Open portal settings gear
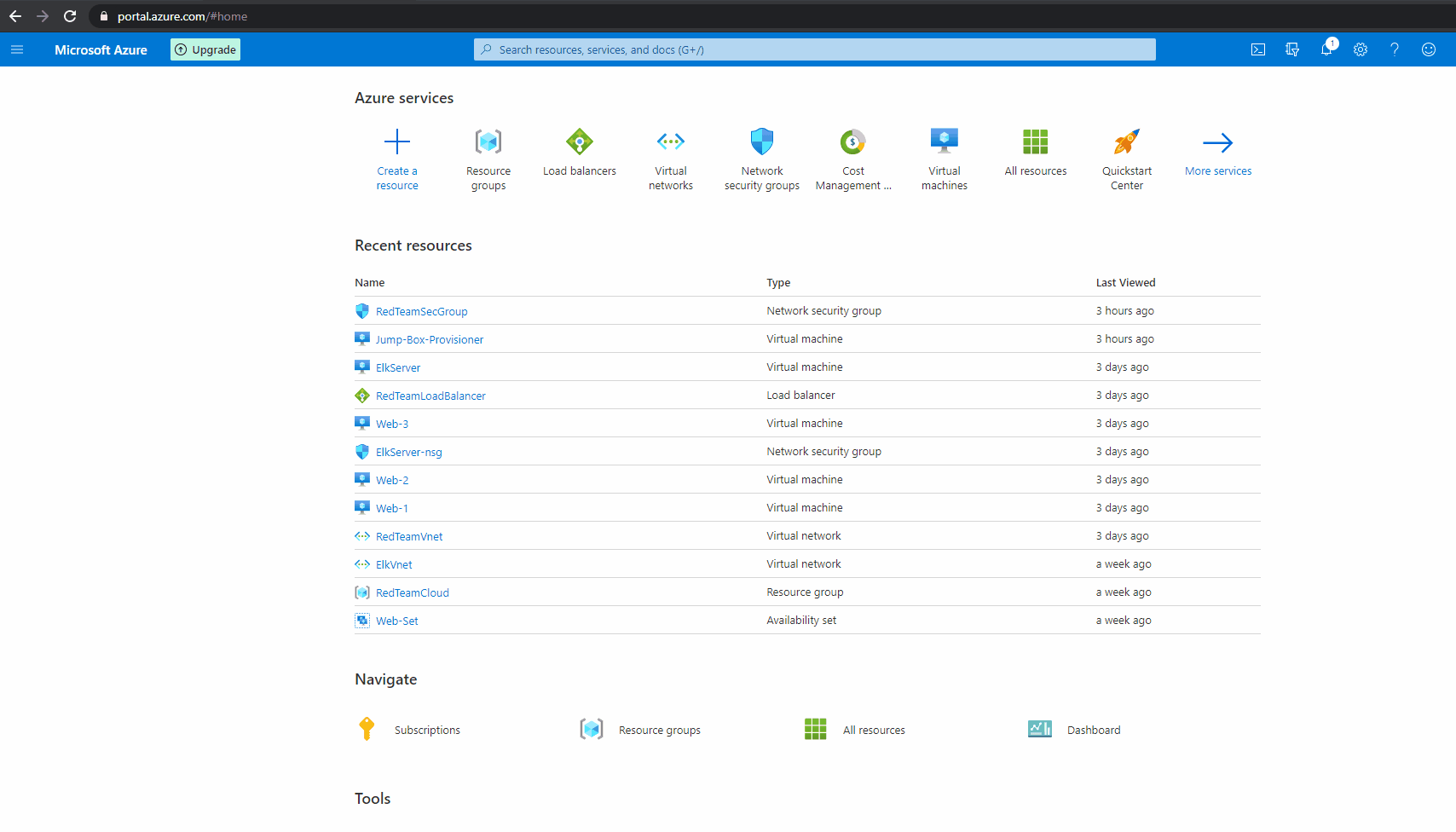 (x=1361, y=49)
